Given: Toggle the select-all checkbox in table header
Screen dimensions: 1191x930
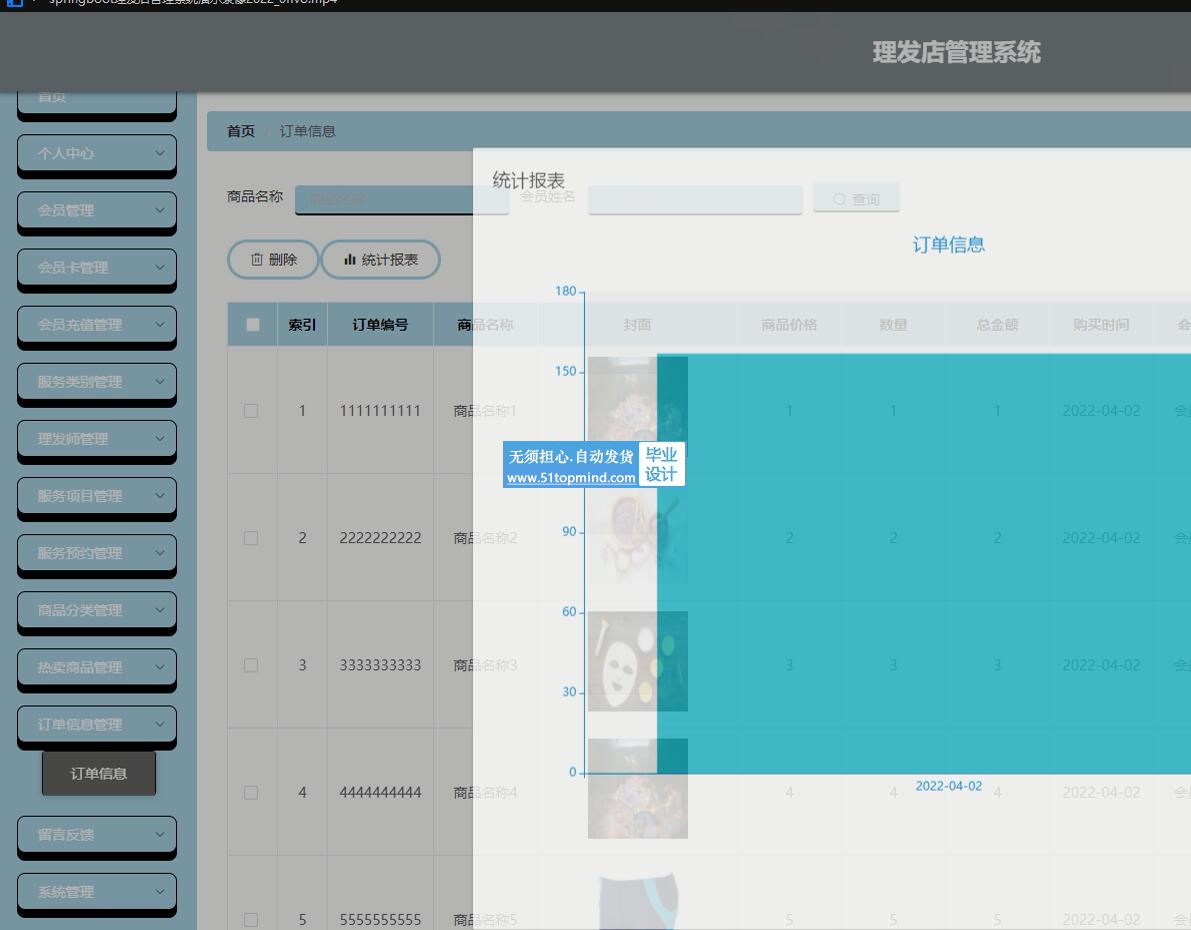Looking at the screenshot, I should pos(253,324).
